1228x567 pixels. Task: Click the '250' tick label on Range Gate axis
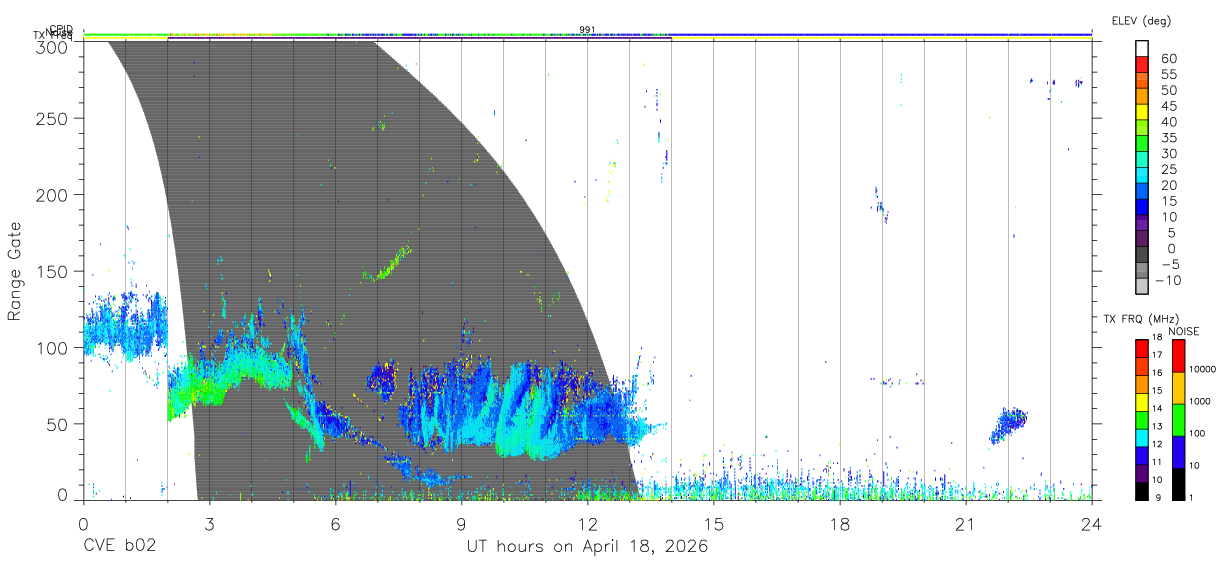pyautogui.click(x=52, y=118)
